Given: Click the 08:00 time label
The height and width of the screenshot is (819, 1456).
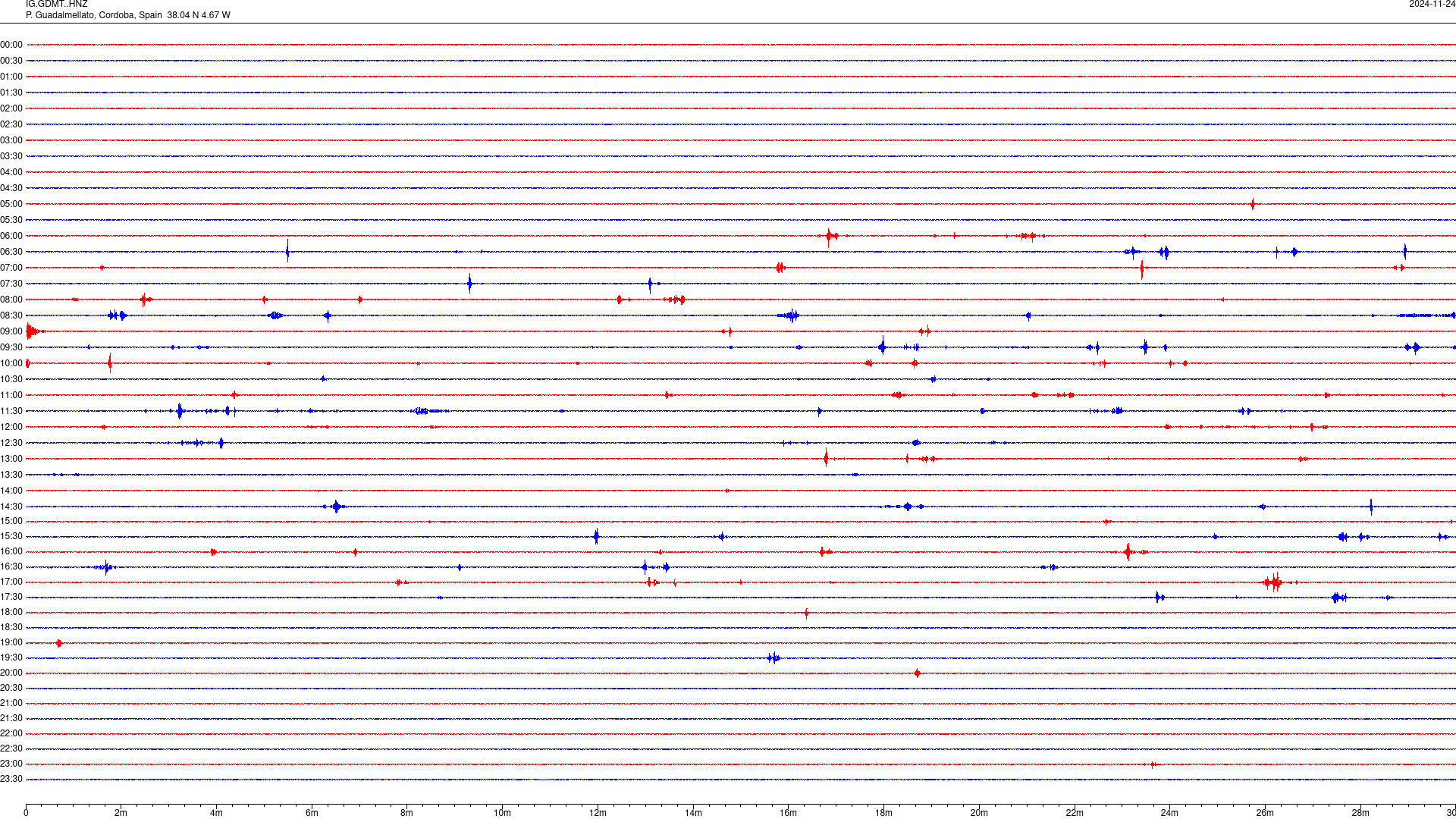Looking at the screenshot, I should click(11, 300).
